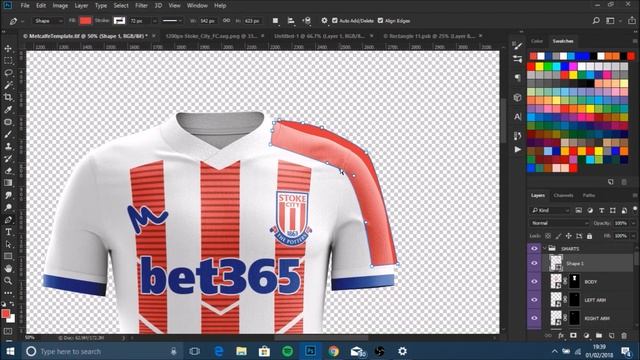Viewport: 640px width, 360px height.
Task: Click the foreground color swatch
Action: pos(5,313)
